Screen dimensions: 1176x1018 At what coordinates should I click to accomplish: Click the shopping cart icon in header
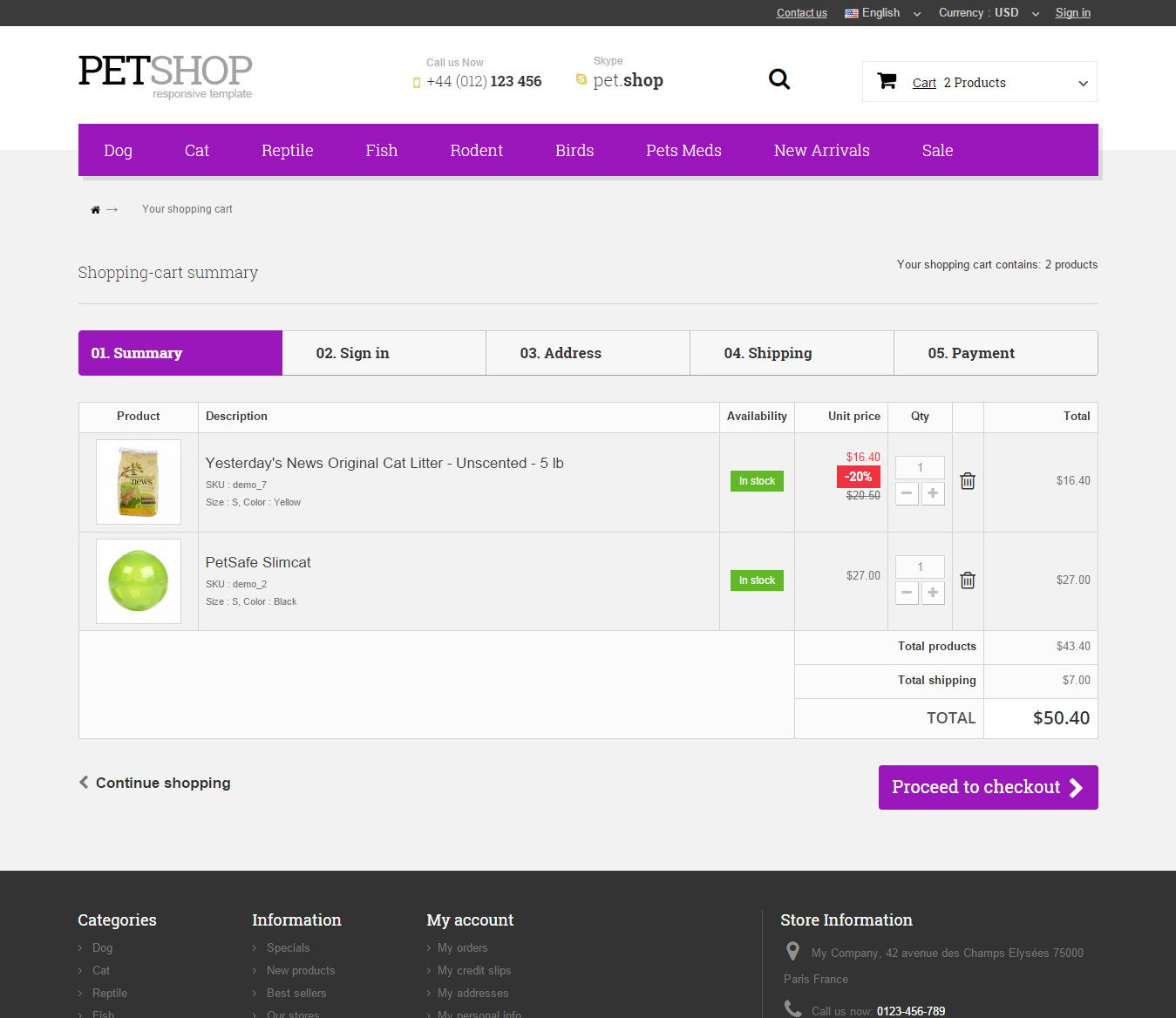[887, 81]
